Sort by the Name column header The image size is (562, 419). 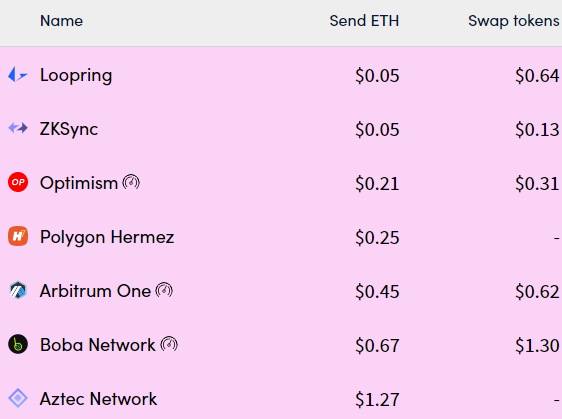[x=61, y=21]
